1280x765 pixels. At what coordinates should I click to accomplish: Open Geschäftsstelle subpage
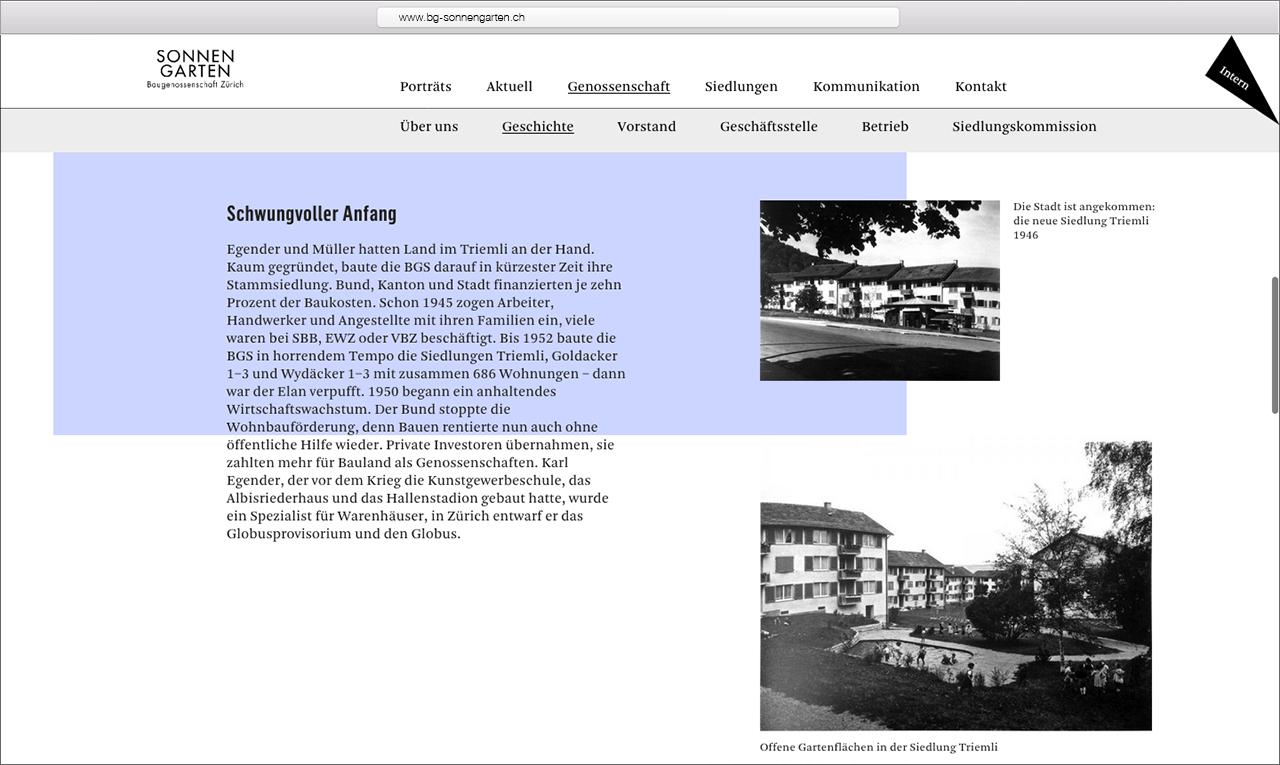(769, 127)
